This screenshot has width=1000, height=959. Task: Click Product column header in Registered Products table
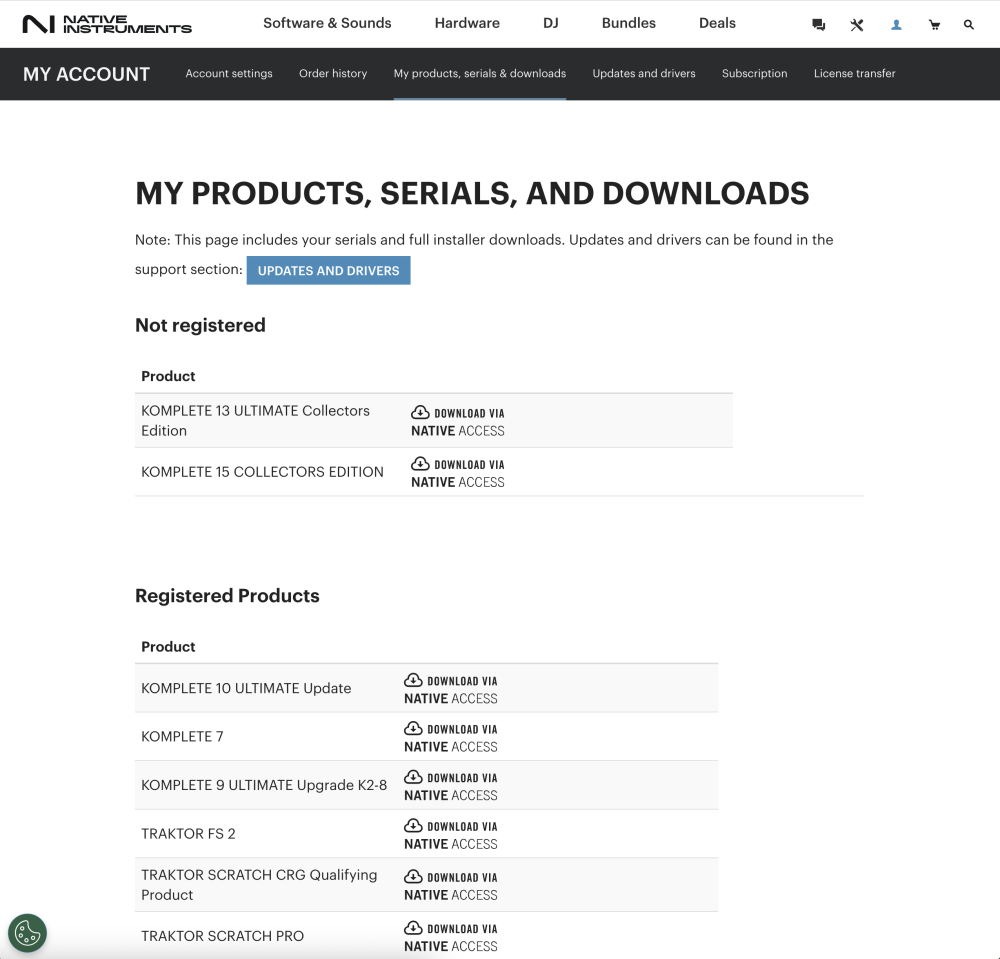168,647
